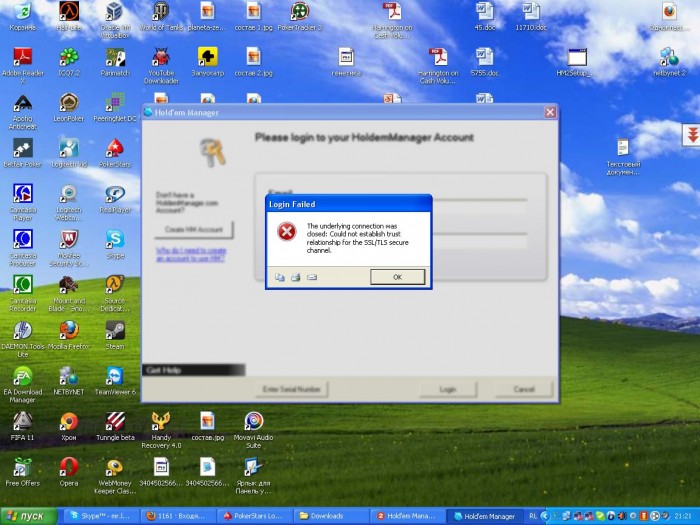
Task: Click Create HM Account button
Action: click(194, 229)
